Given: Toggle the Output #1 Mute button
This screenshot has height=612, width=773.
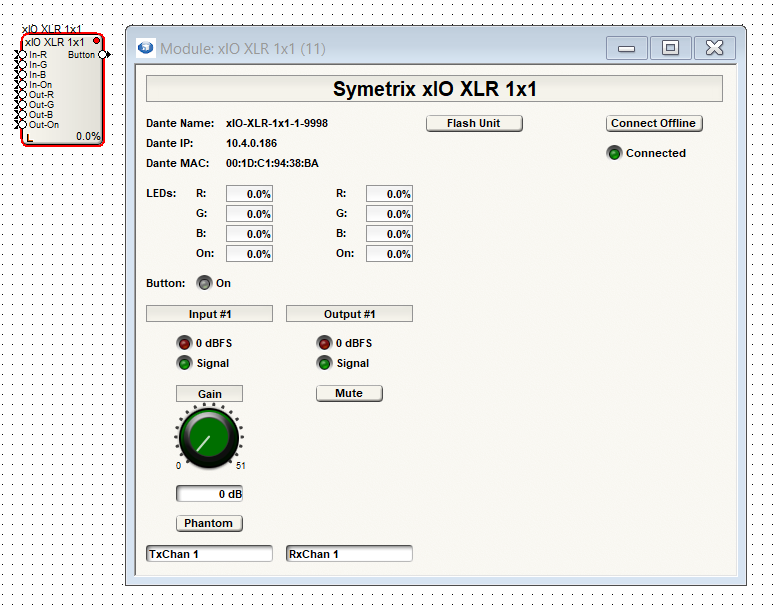Looking at the screenshot, I should (x=349, y=394).
